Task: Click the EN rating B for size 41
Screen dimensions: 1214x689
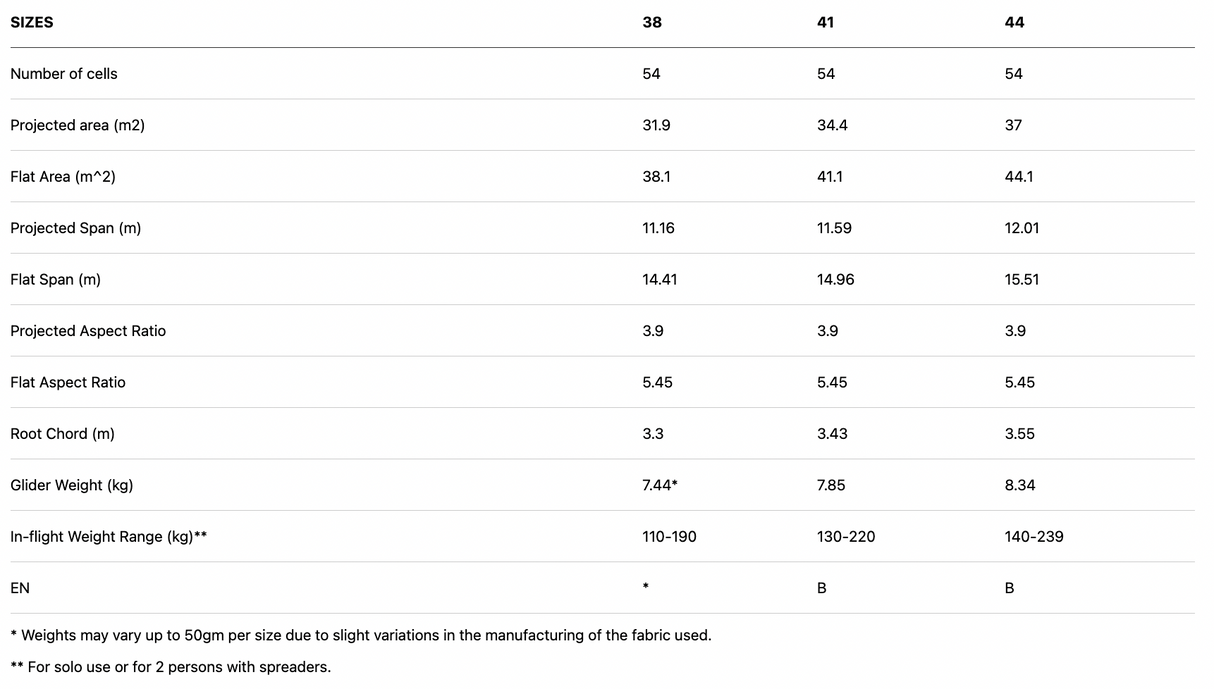Action: click(822, 589)
